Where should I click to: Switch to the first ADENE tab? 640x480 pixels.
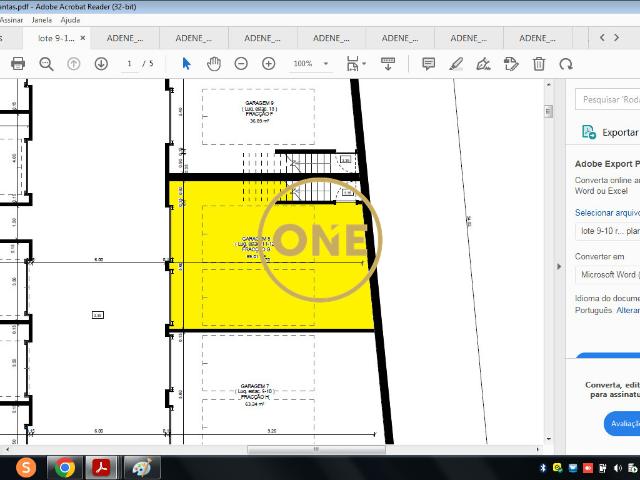(x=126, y=38)
